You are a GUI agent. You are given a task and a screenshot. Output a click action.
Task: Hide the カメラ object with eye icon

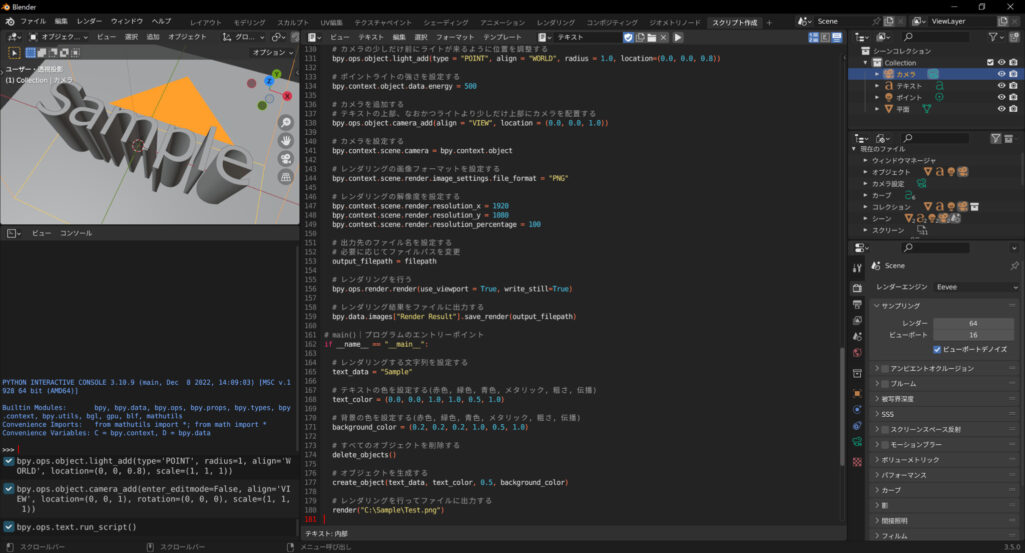coord(1001,75)
